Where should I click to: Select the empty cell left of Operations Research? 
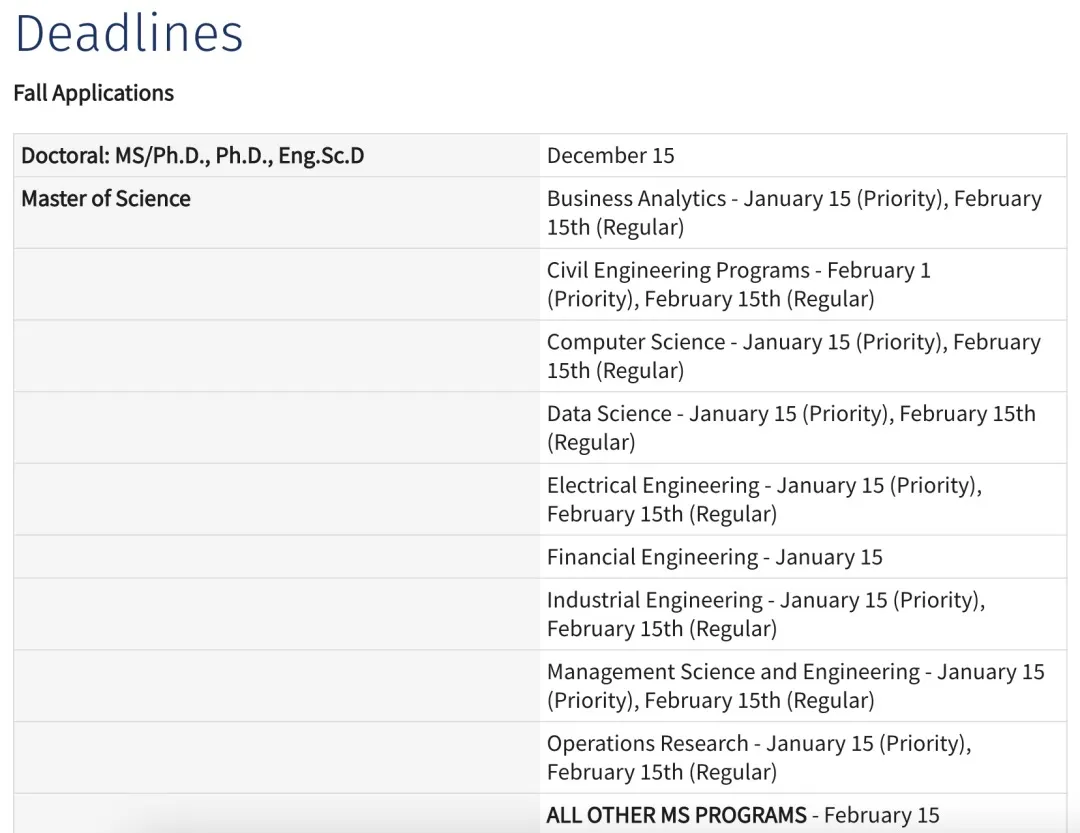(277, 757)
